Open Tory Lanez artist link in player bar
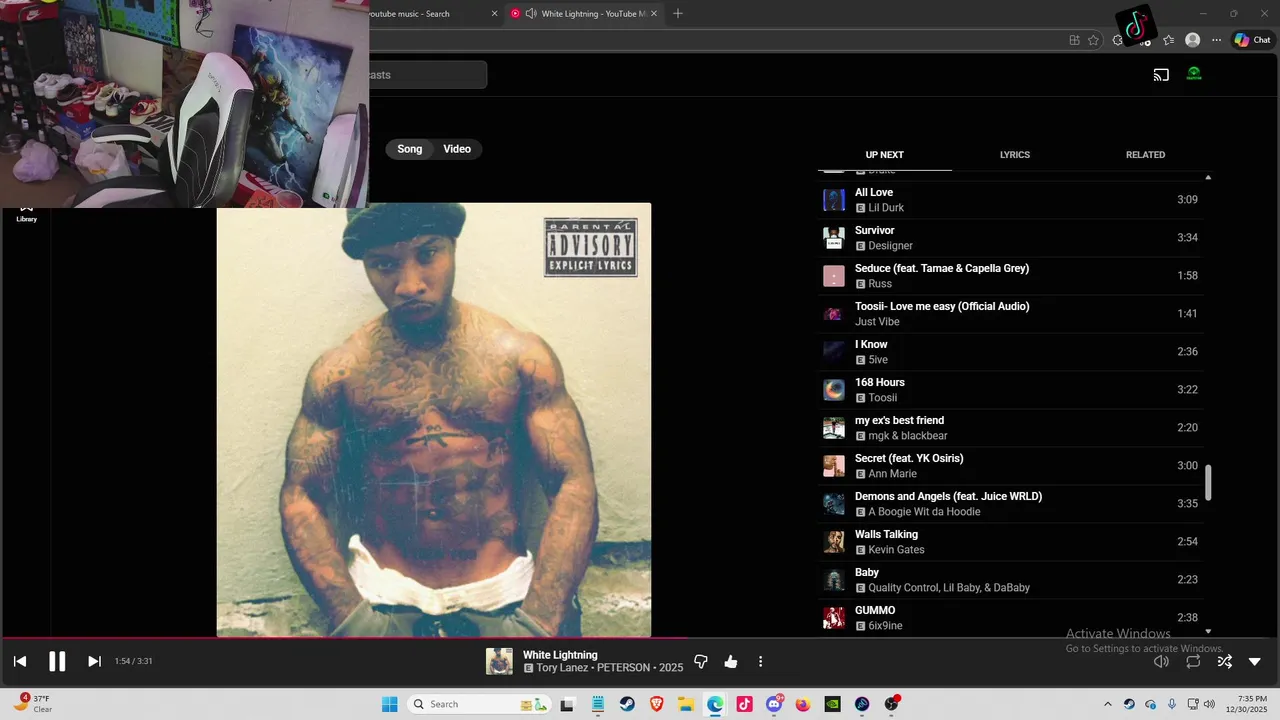Viewport: 1280px width, 720px height. pos(564,668)
